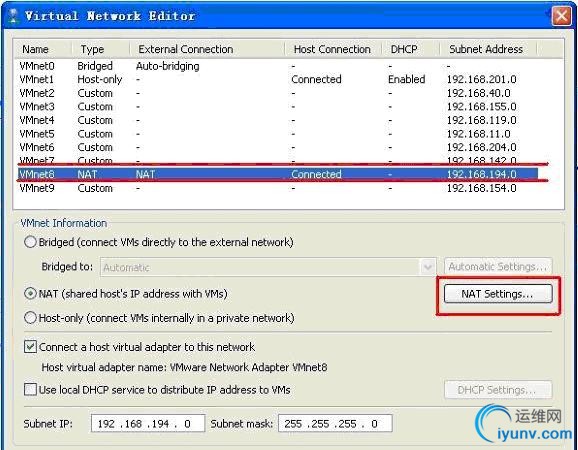Select the VMnet1 row
The height and width of the screenshot is (450, 578).
(278, 79)
